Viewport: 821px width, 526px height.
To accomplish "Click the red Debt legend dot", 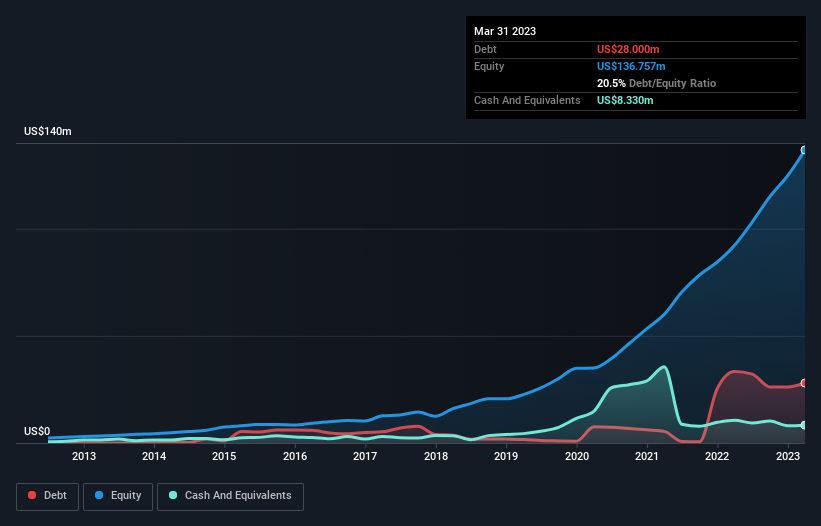I will click(x=32, y=495).
